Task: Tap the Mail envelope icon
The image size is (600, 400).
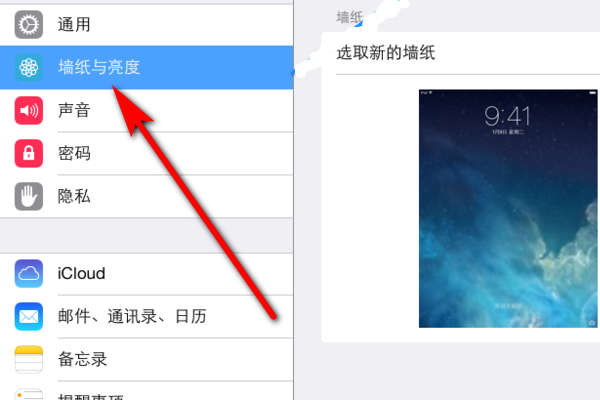Action: coord(29,317)
